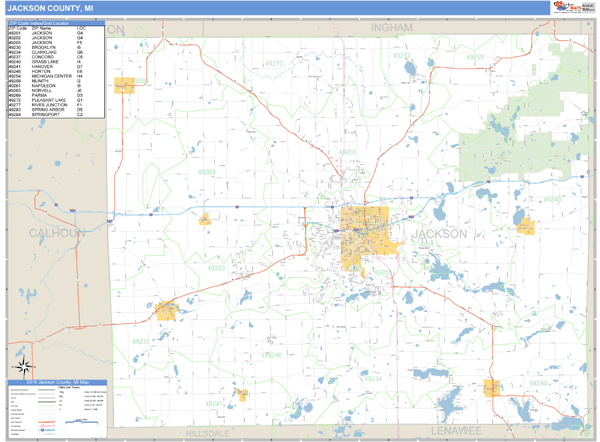Select the SPRINGPORT row in ZIP index
The height and width of the screenshot is (442, 600).
pos(46,115)
